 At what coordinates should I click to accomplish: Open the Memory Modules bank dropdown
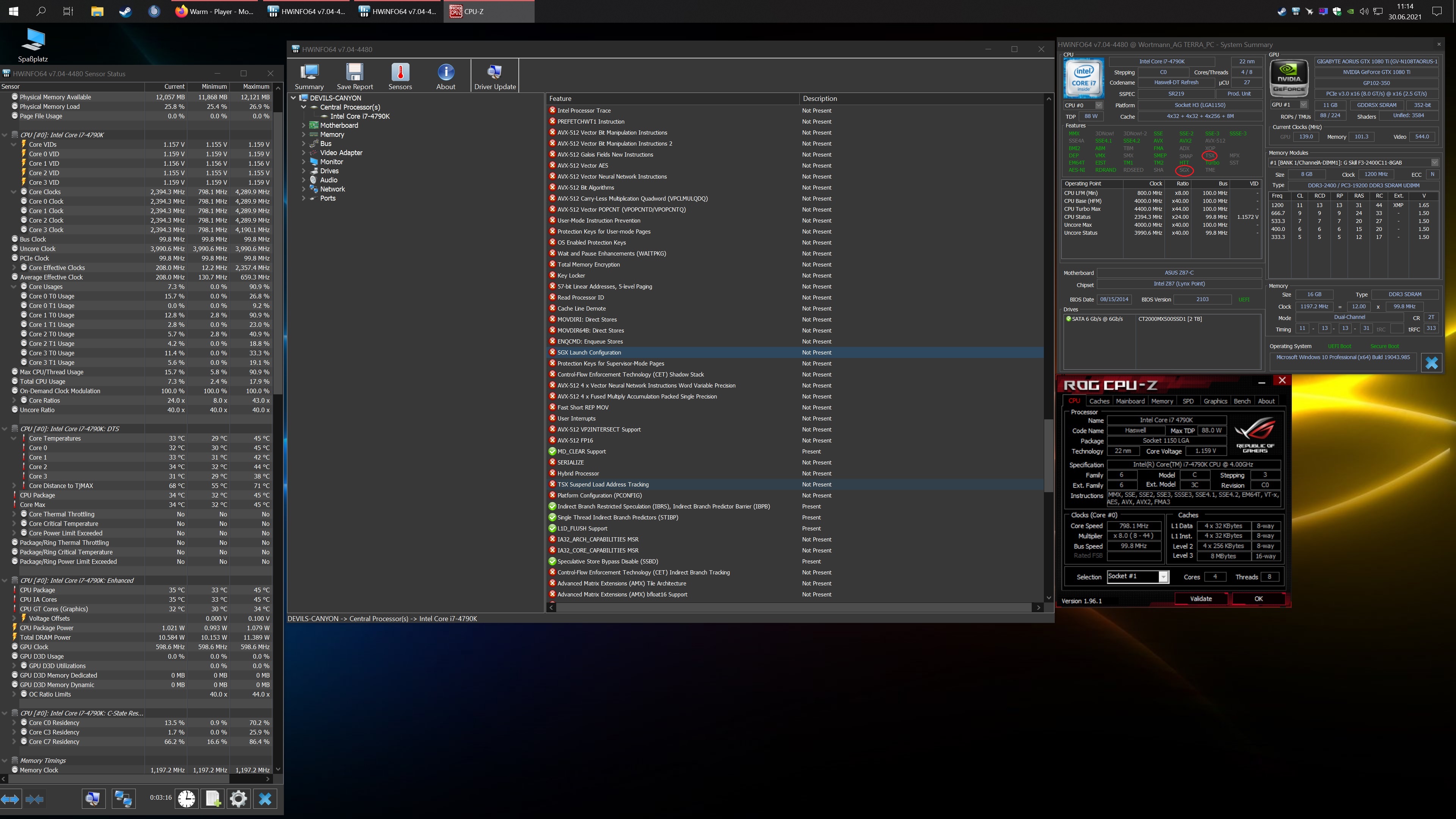(1434, 162)
